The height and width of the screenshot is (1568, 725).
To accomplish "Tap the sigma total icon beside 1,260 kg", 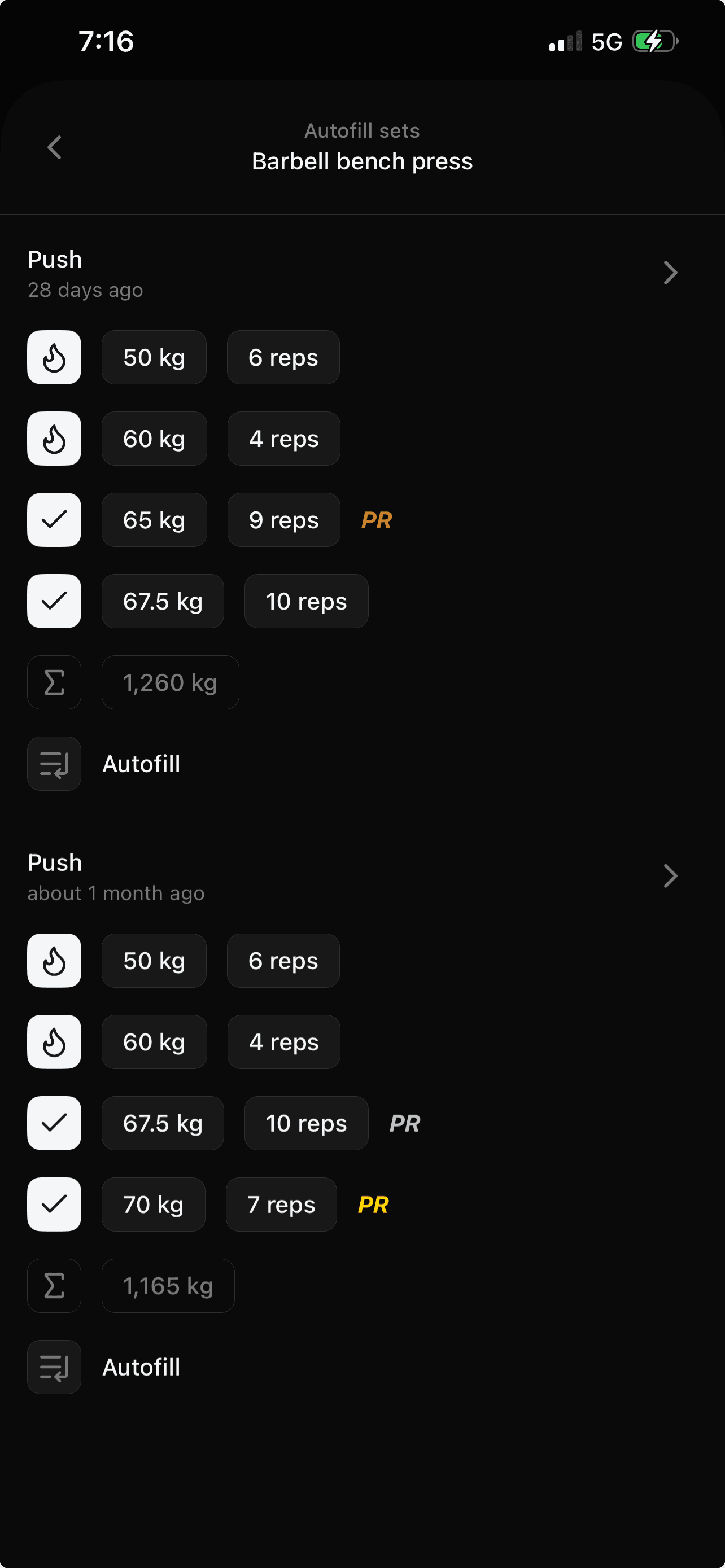I will [54, 682].
